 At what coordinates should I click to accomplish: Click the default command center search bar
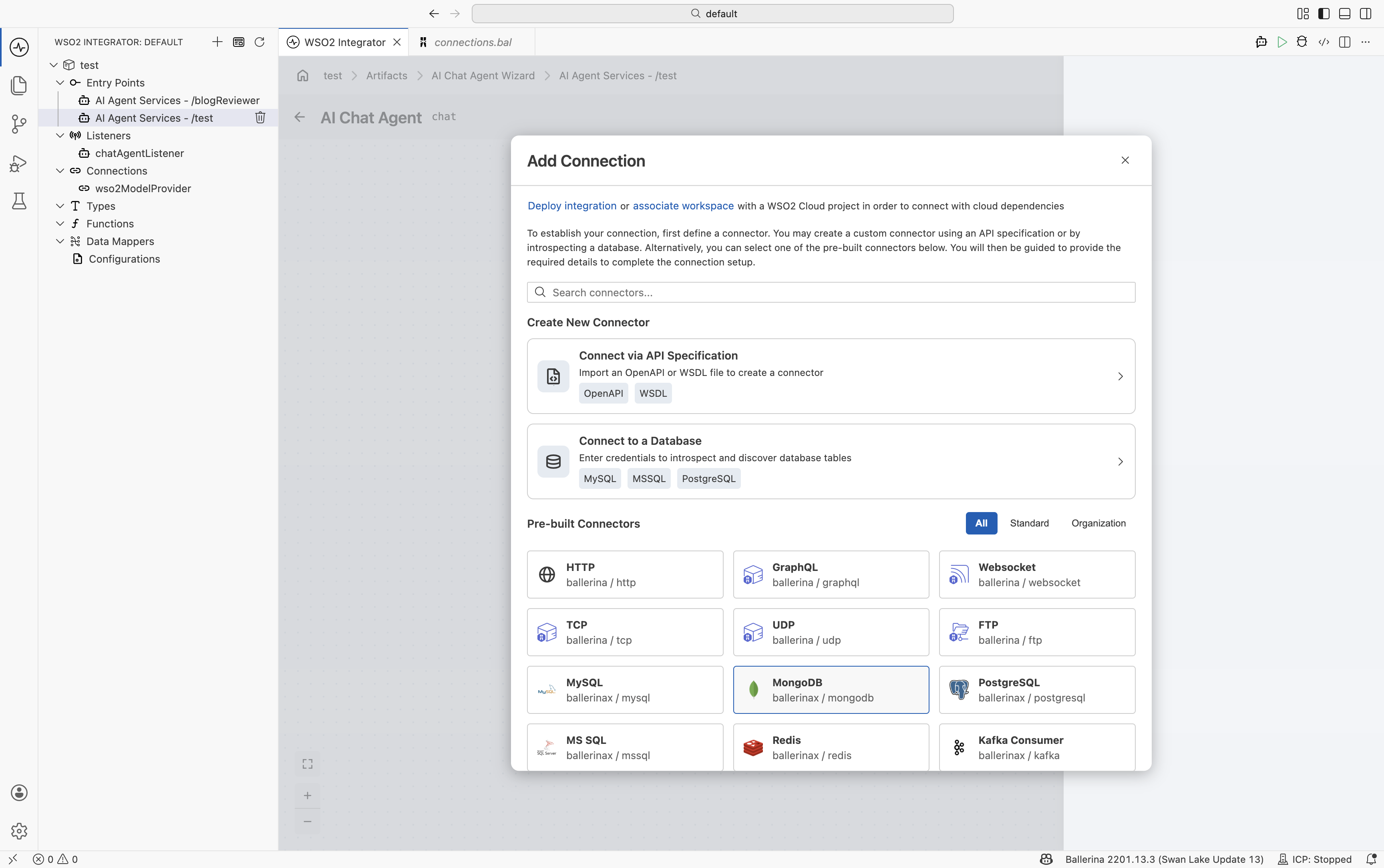click(x=712, y=14)
